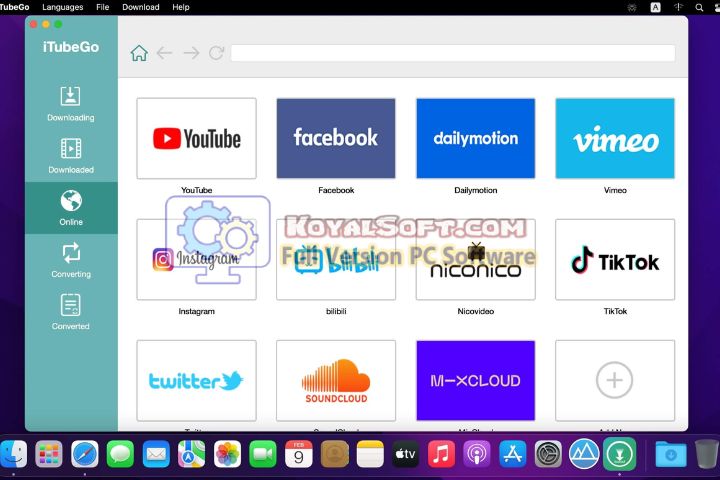Open Finder from the Dock
Screen dimensions: 720x480
[13, 454]
